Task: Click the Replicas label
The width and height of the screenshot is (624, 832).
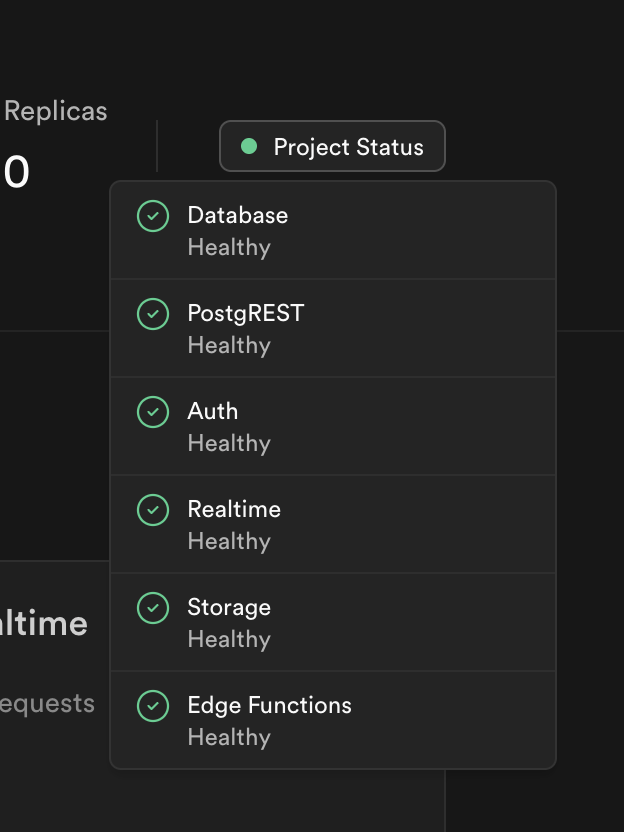Action: pos(55,111)
